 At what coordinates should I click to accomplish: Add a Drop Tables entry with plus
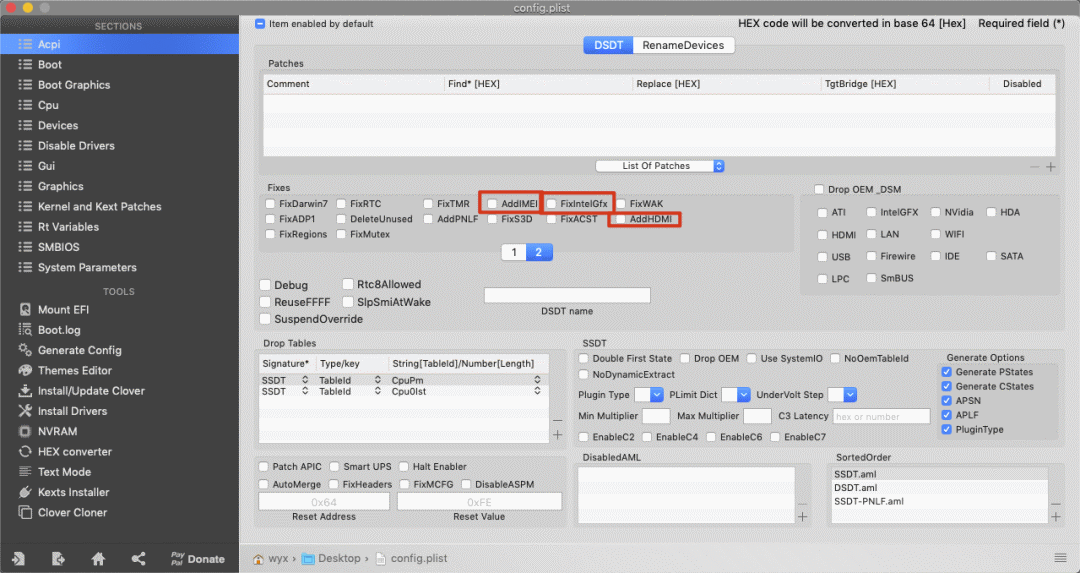coord(557,435)
